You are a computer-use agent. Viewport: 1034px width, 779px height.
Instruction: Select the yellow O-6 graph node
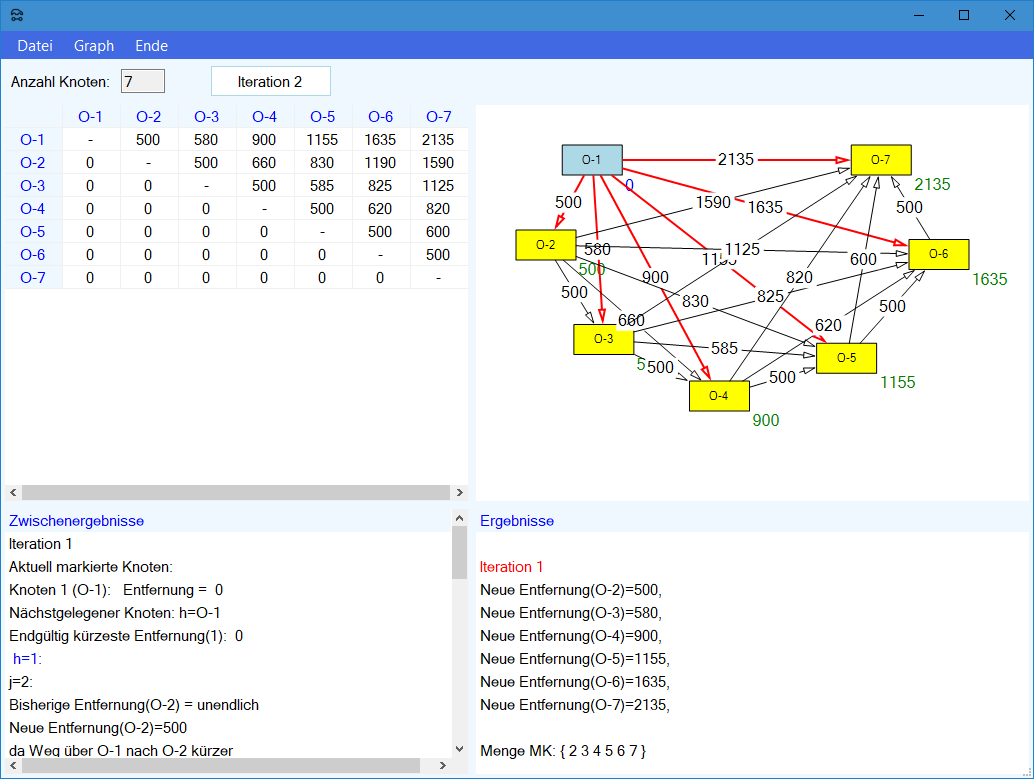tap(938, 254)
